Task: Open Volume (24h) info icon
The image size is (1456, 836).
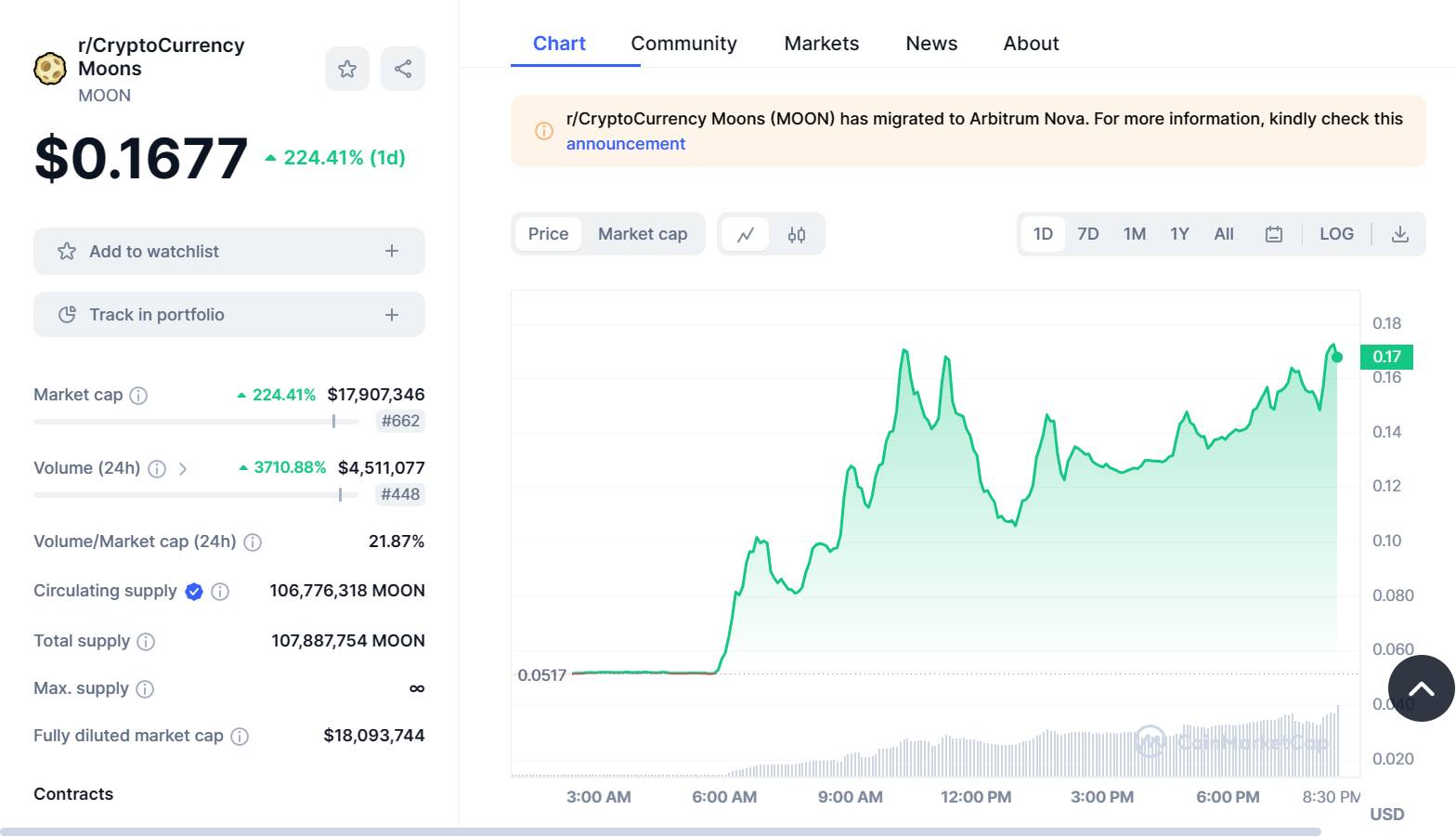Action: pos(157,469)
